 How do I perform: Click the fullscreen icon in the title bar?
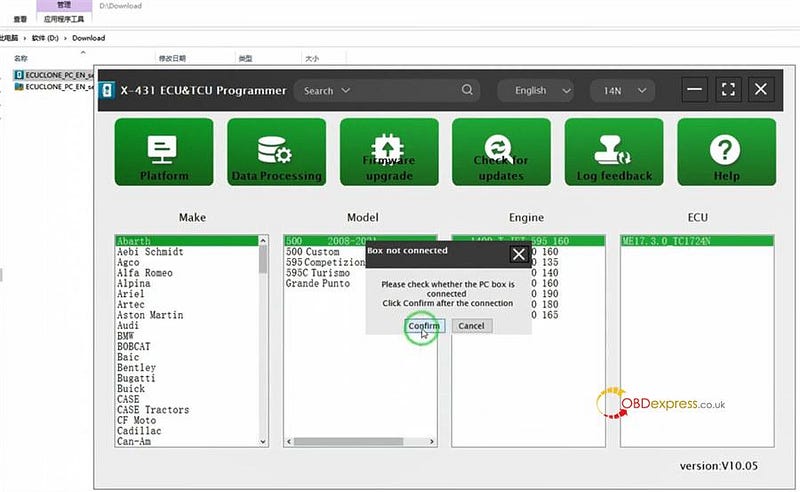728,90
